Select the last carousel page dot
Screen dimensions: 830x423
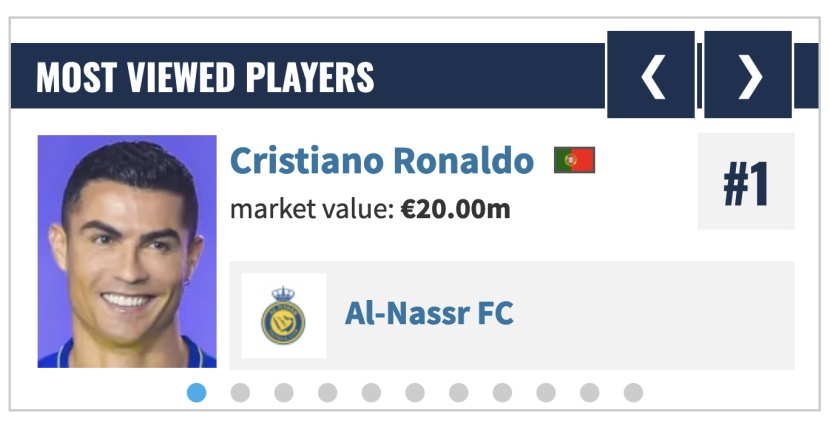(x=633, y=393)
